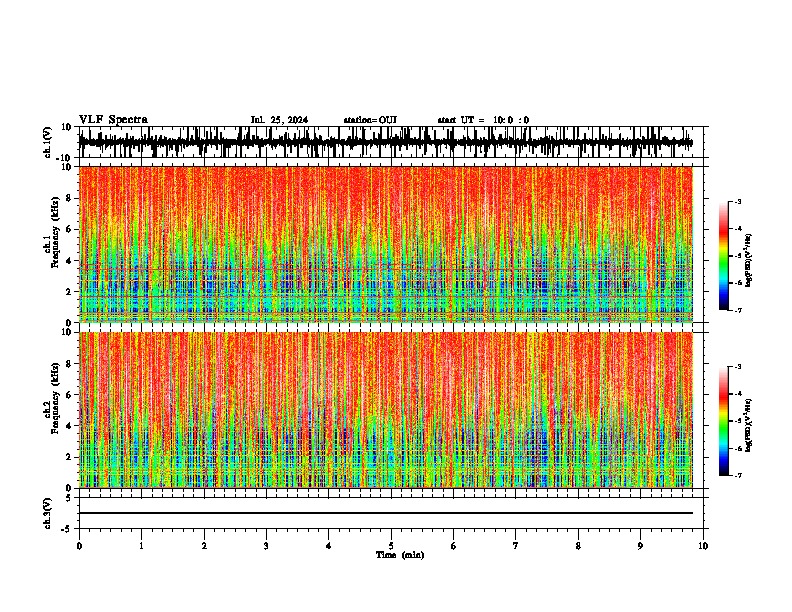Screen dimensions: 792x612
Task: Click the ch.1 spectrogram color scale bar
Action: pos(723,256)
